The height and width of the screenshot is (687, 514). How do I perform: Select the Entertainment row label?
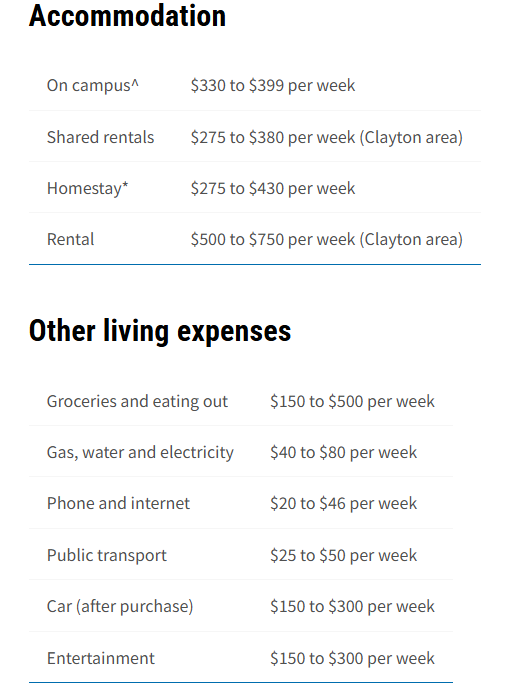(101, 658)
